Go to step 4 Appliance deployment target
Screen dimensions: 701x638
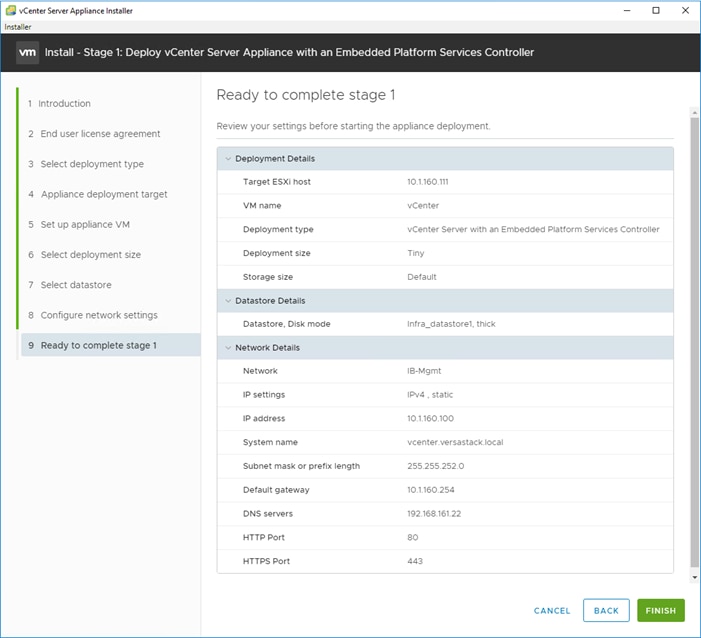(x=98, y=194)
